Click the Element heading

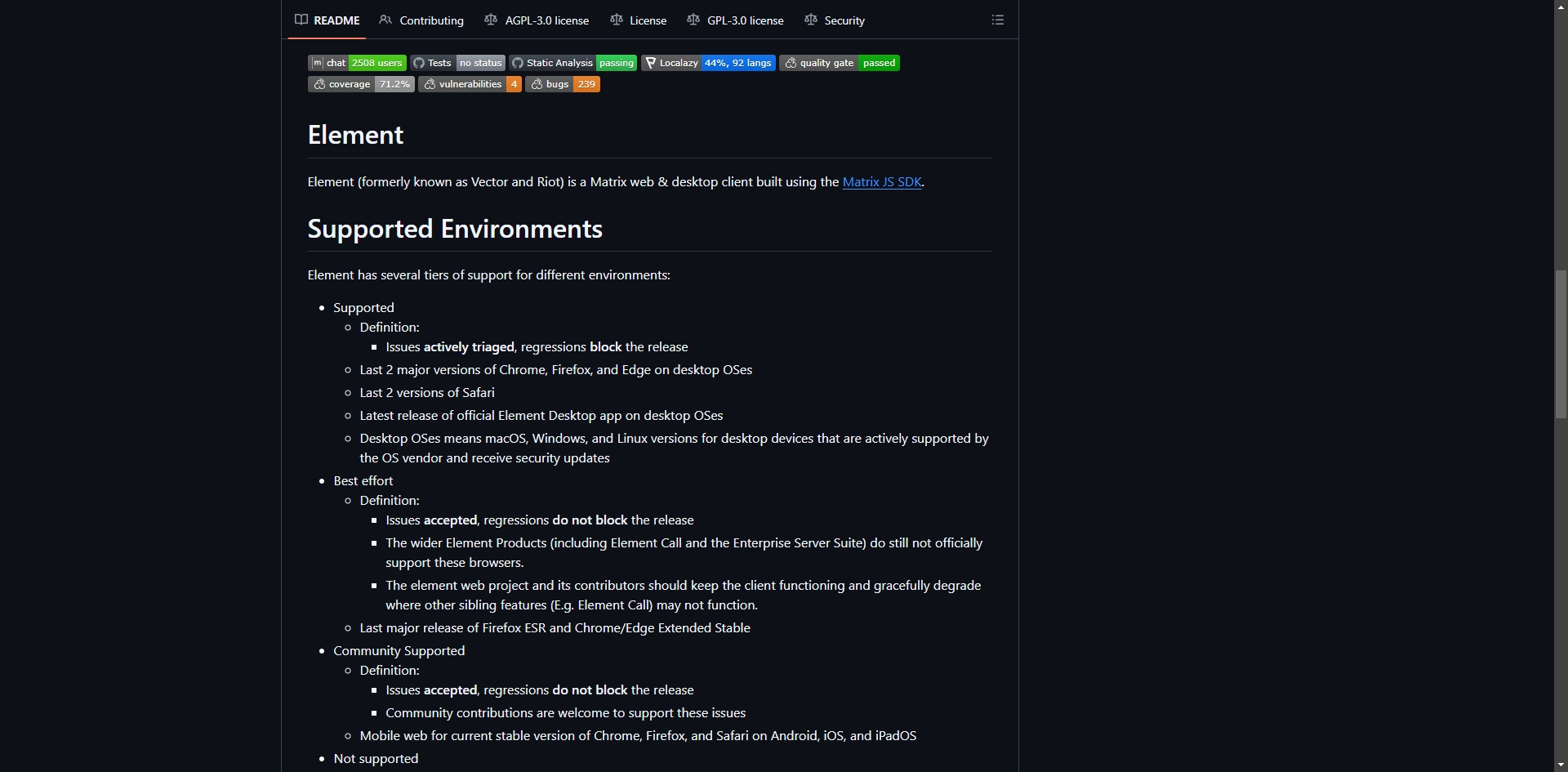coord(355,135)
